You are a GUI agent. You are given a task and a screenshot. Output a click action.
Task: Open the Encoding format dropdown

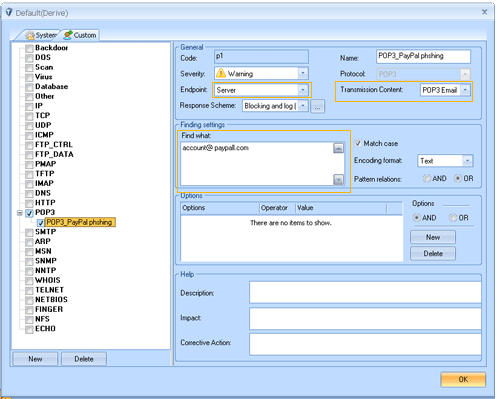point(467,161)
